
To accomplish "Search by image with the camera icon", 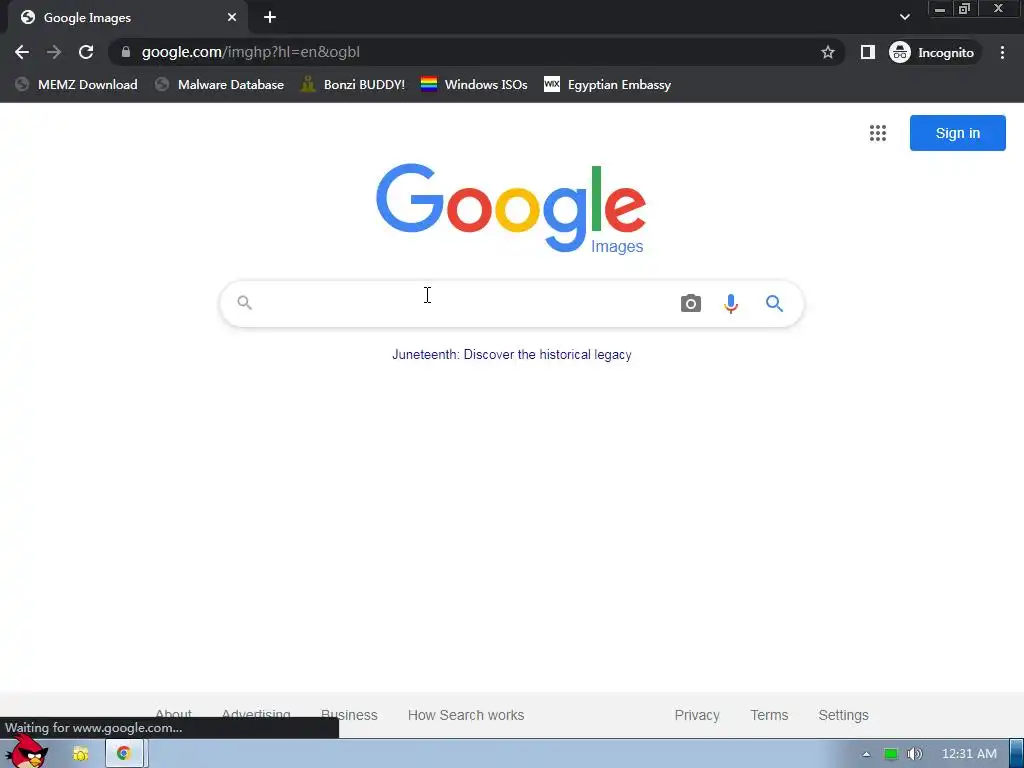I will click(x=690, y=304).
